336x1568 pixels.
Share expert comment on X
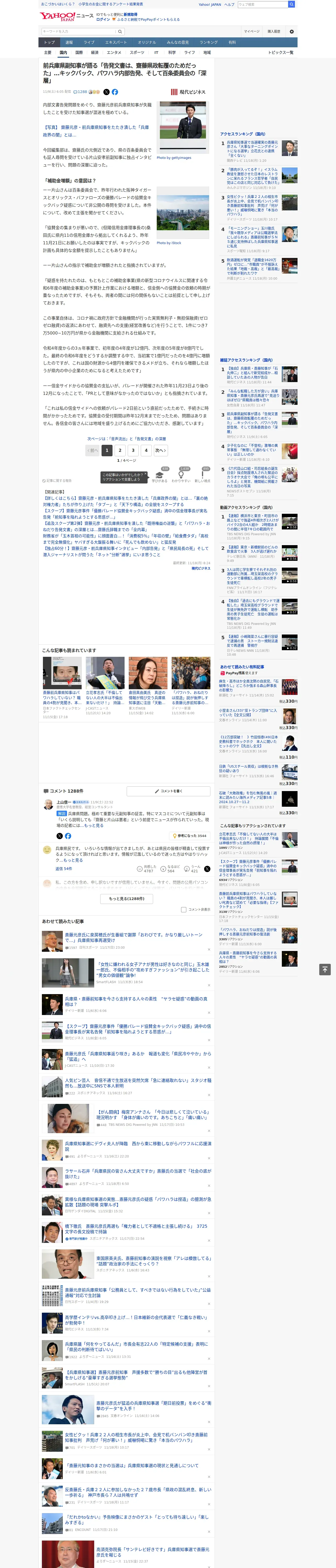(60, 836)
